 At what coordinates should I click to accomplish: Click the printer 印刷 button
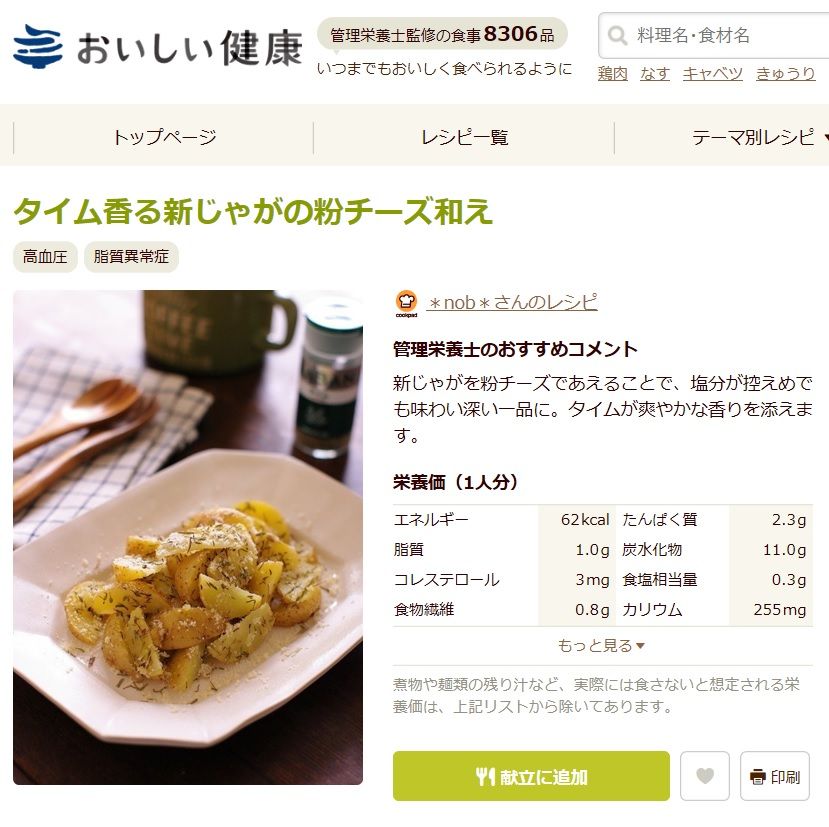pos(775,776)
